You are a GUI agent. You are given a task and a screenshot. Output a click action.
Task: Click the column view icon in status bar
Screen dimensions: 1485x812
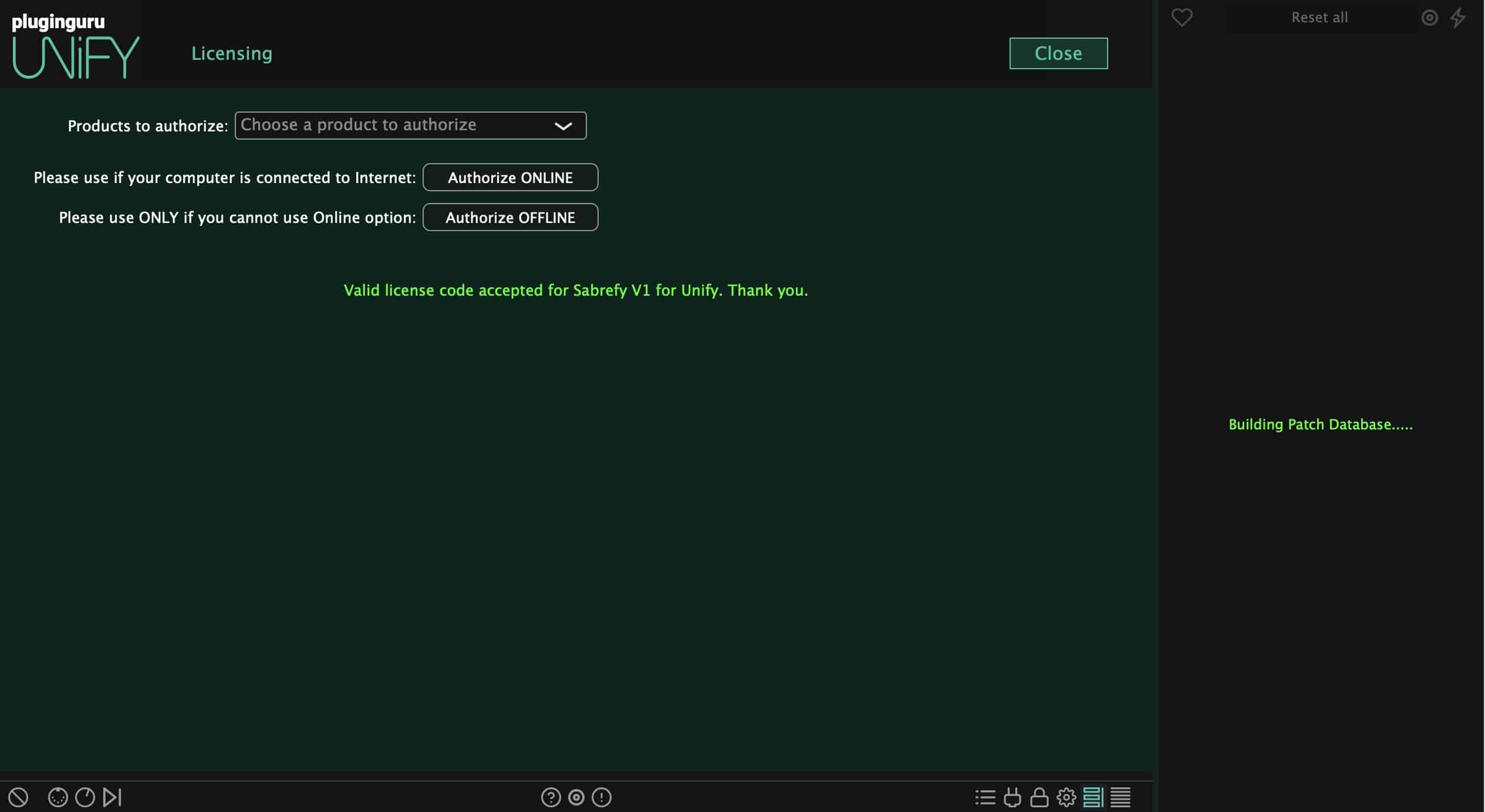click(1094, 797)
